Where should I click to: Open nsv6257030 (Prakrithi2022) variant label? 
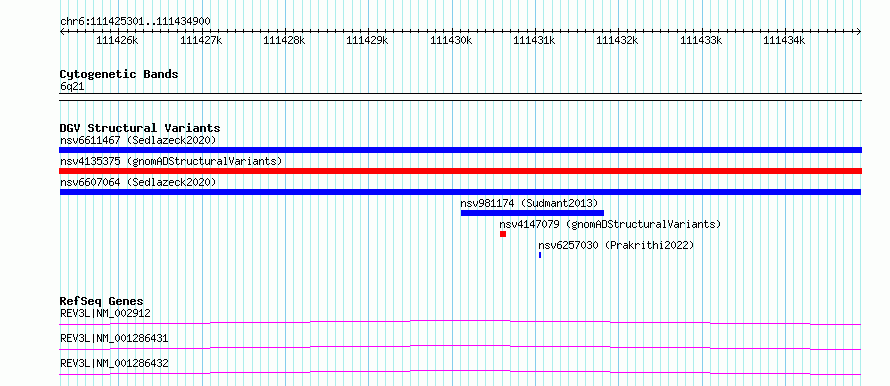[616, 245]
